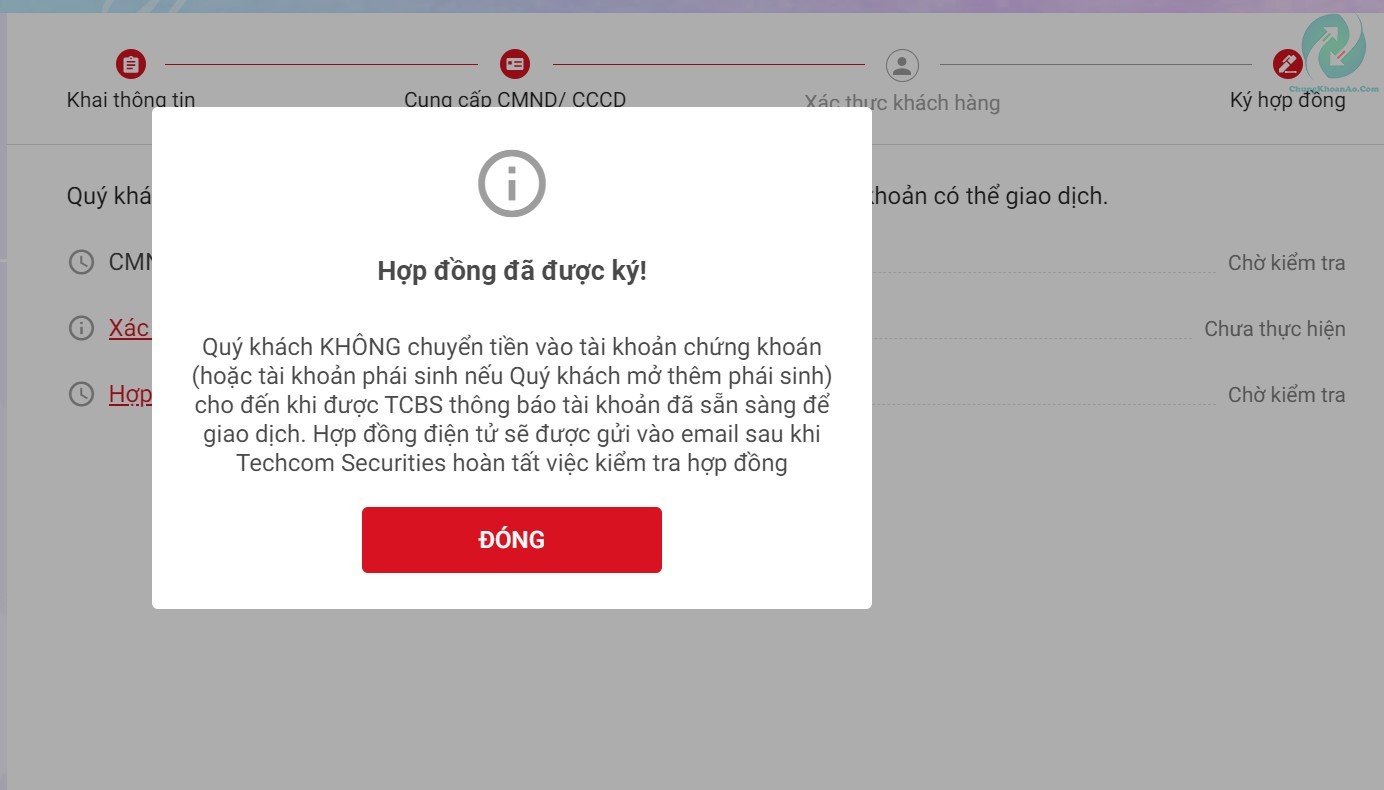1384x790 pixels.
Task: Click the Xác thực khách hàng person icon
Action: point(901,65)
